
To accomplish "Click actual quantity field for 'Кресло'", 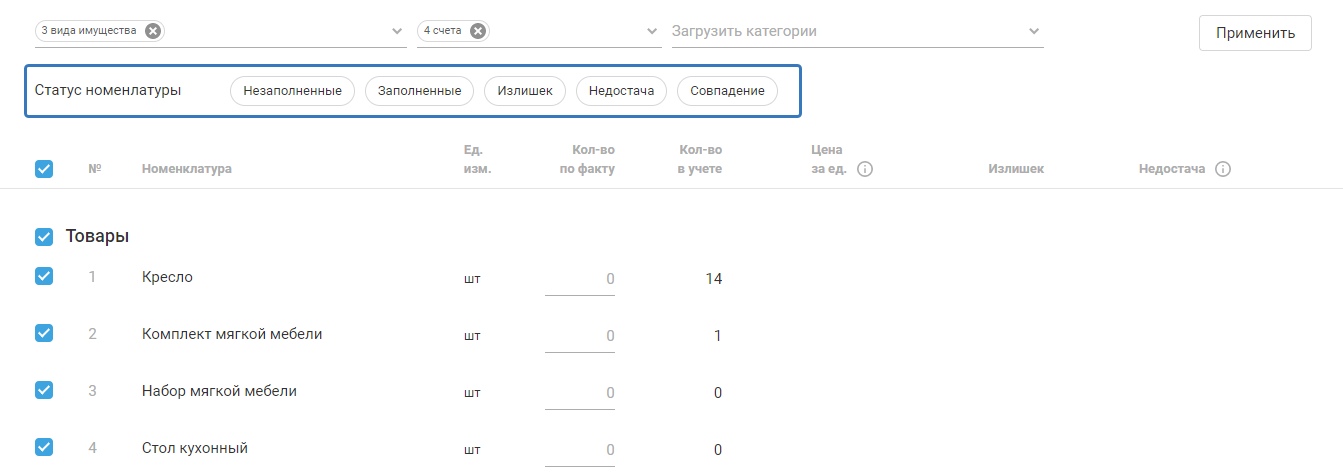I will 581,279.
